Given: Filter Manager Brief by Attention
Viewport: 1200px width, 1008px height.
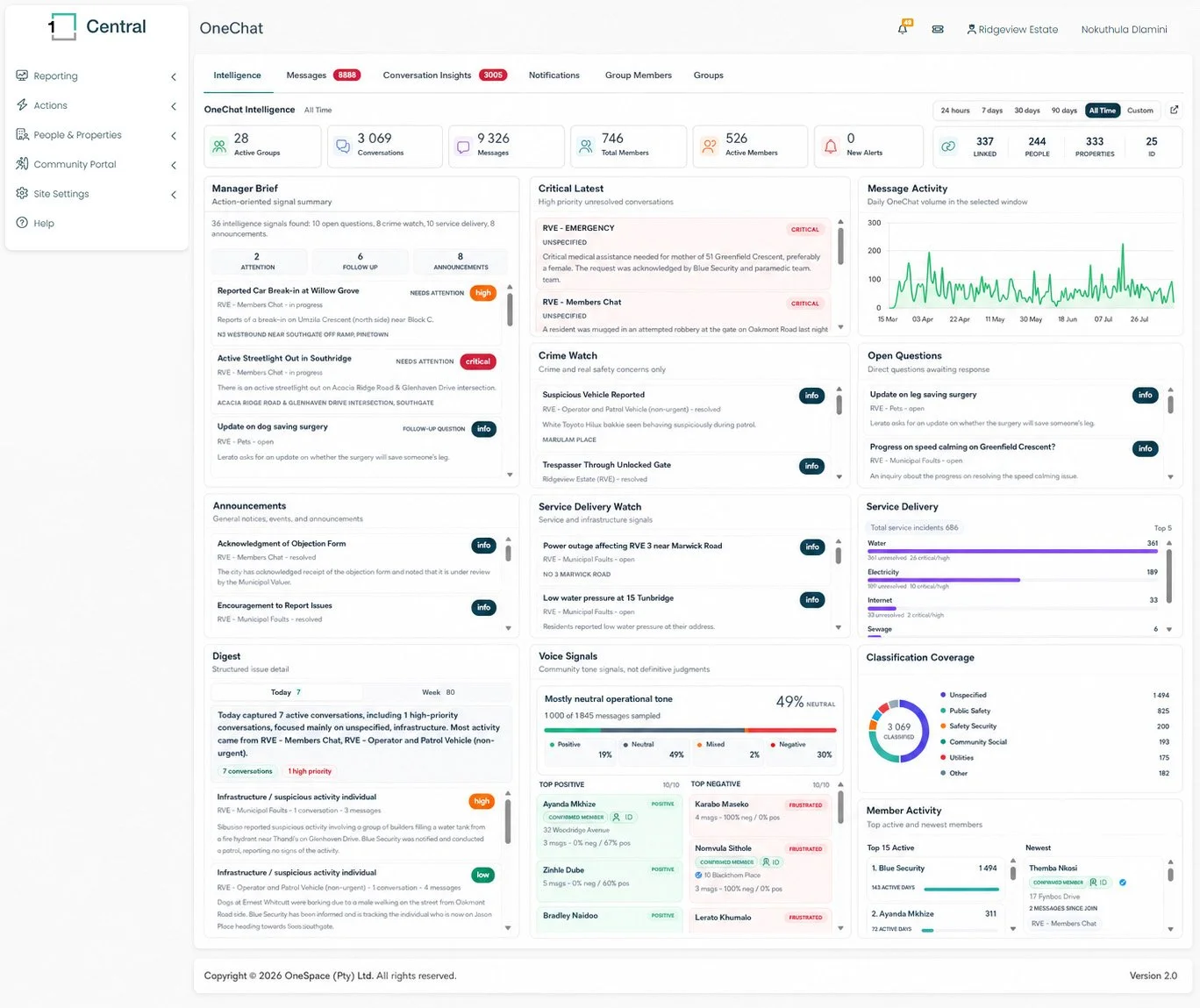Looking at the screenshot, I should [258, 261].
